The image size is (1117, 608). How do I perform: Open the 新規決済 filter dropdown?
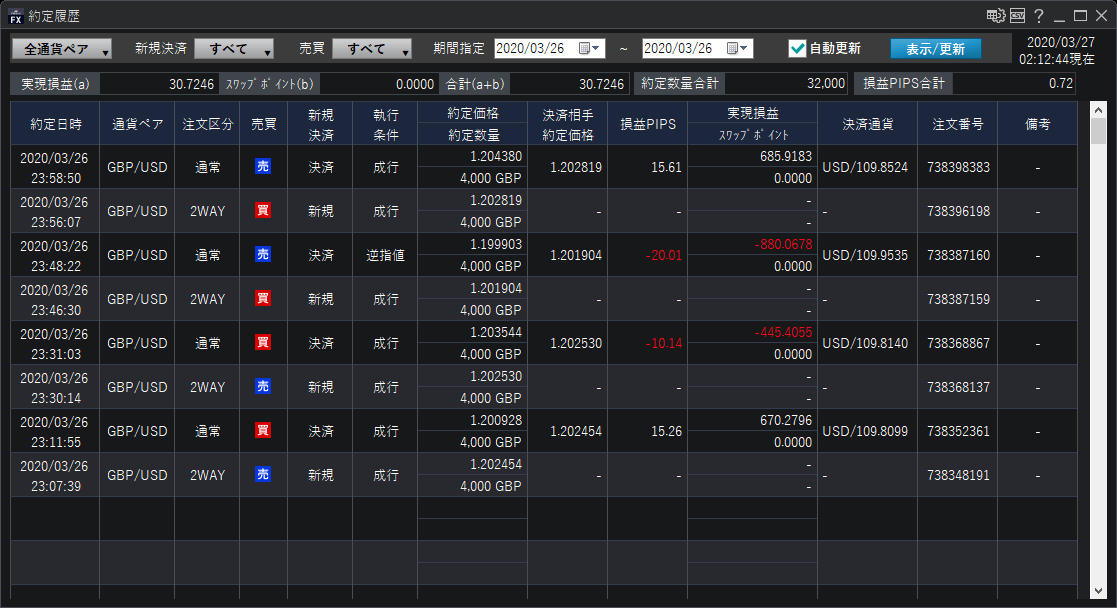tap(234, 48)
